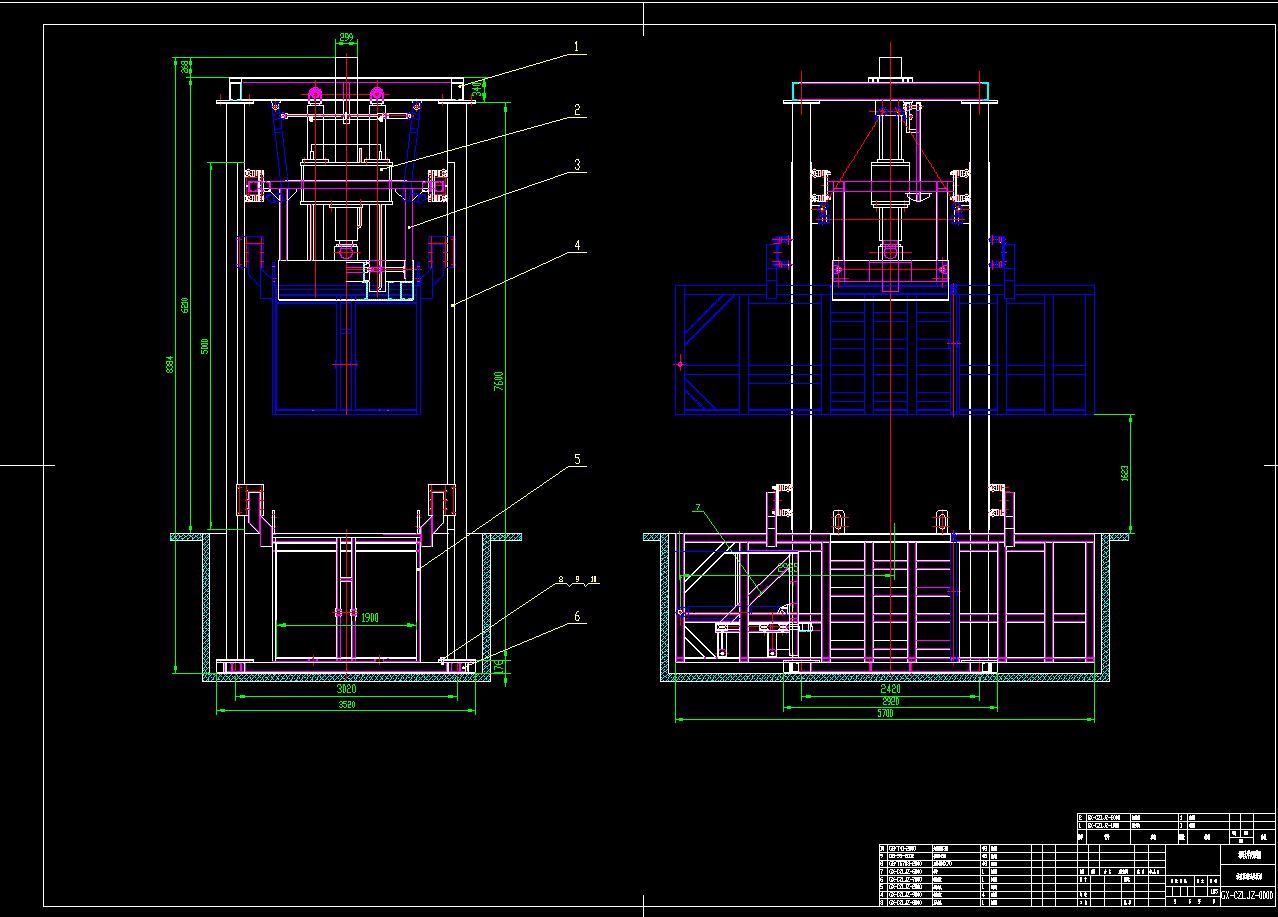Click part callout number 6
The width and height of the screenshot is (1278, 917).
tap(576, 617)
